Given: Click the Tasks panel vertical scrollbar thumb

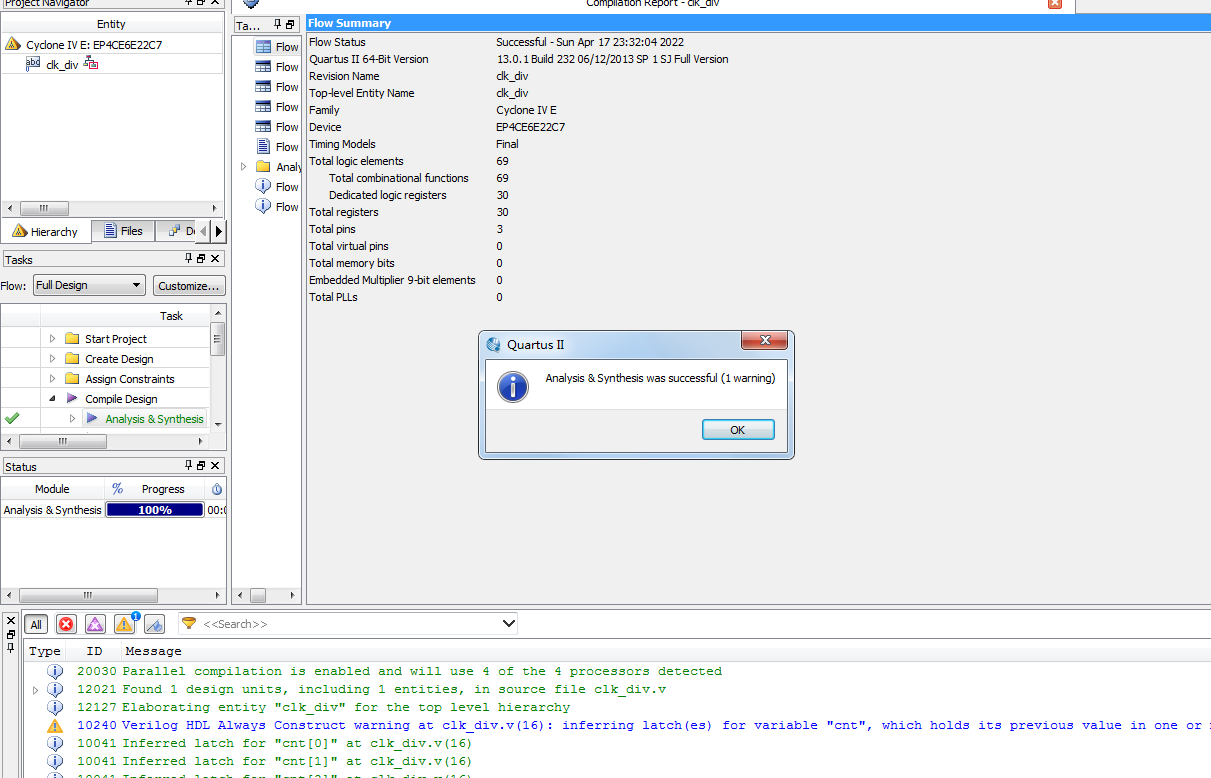Looking at the screenshot, I should tap(217, 339).
